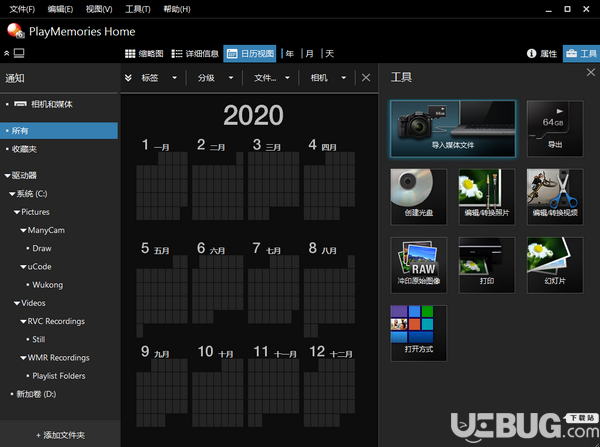The height and width of the screenshot is (447, 600).
Task: Open the Rating (分级) filter dropdown
Action: 215,78
